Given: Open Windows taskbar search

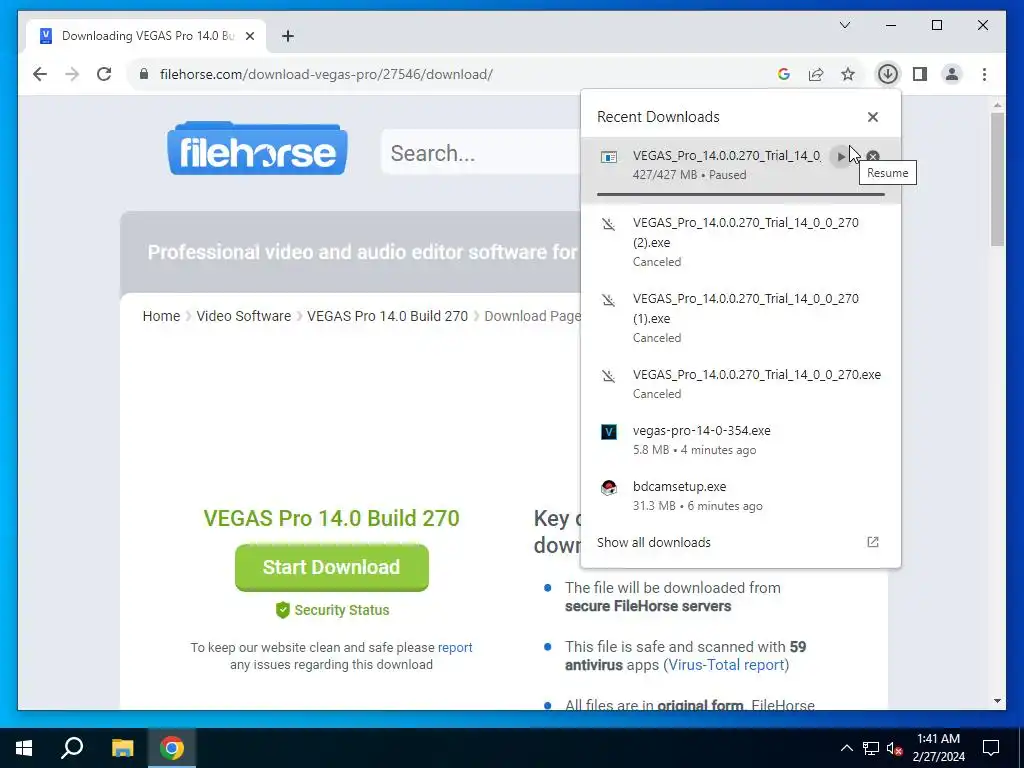Looking at the screenshot, I should [x=72, y=748].
